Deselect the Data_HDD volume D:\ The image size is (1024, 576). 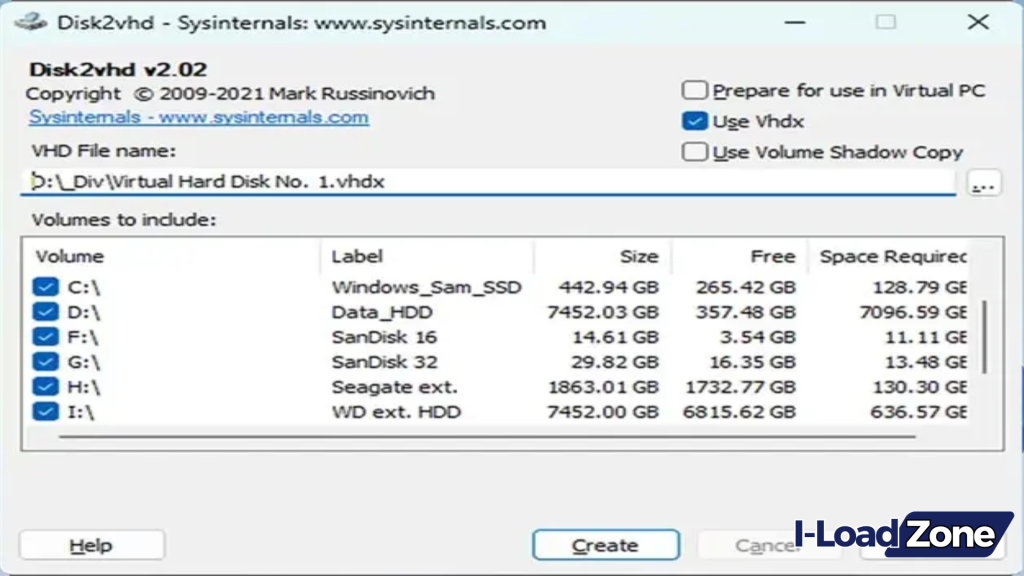pyautogui.click(x=45, y=311)
